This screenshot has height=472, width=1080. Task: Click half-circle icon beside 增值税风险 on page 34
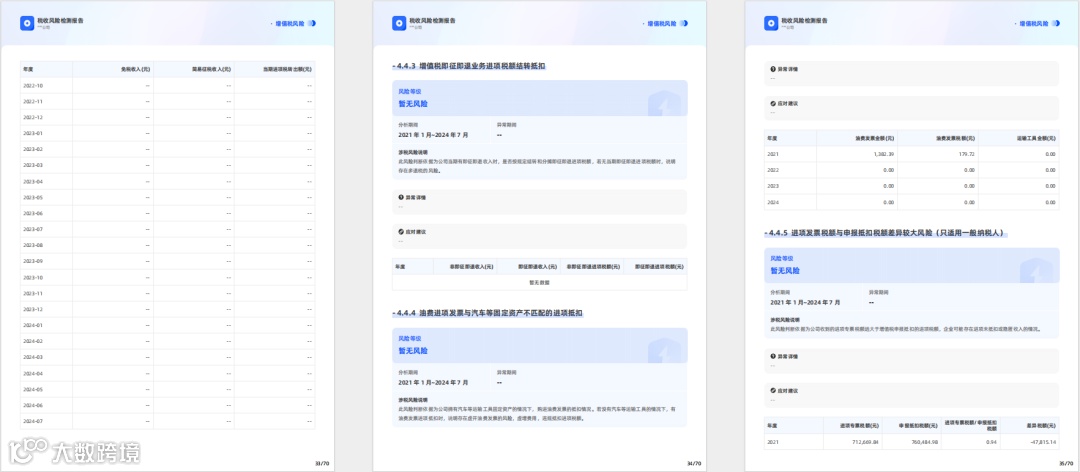coord(684,23)
